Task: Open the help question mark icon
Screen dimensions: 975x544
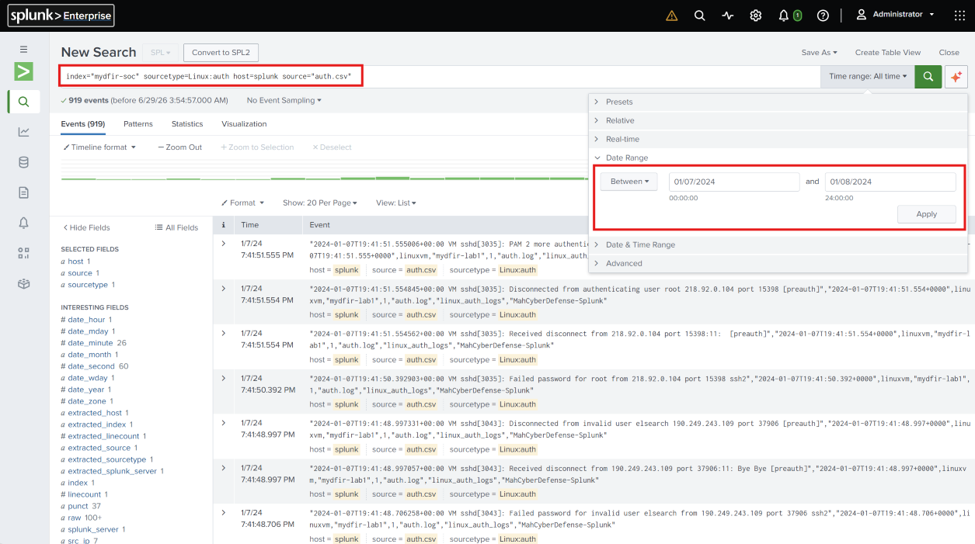Action: point(823,16)
